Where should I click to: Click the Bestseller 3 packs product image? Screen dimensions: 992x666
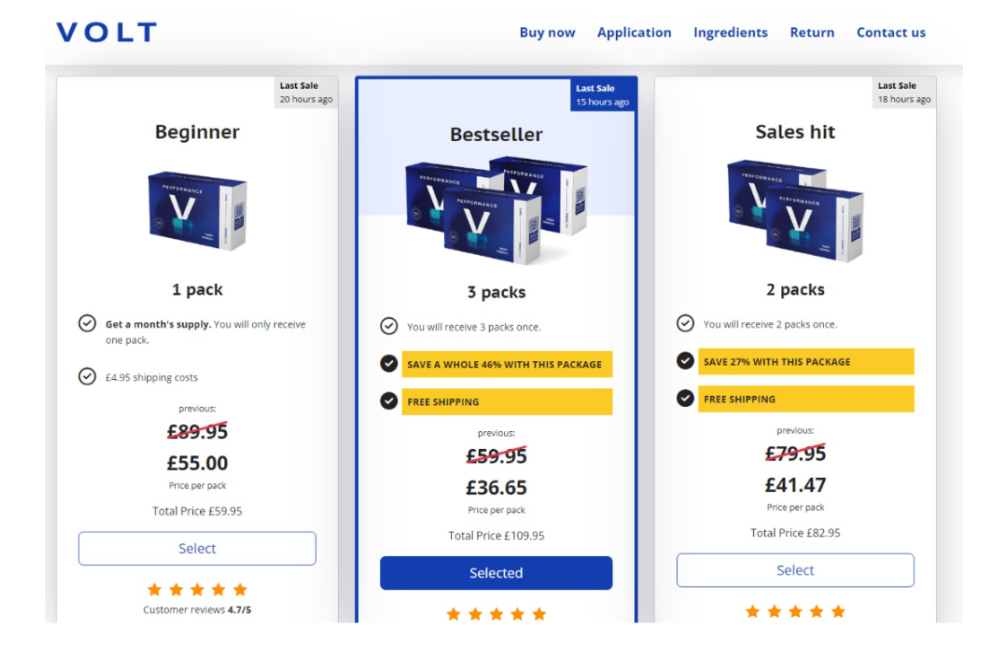point(495,211)
